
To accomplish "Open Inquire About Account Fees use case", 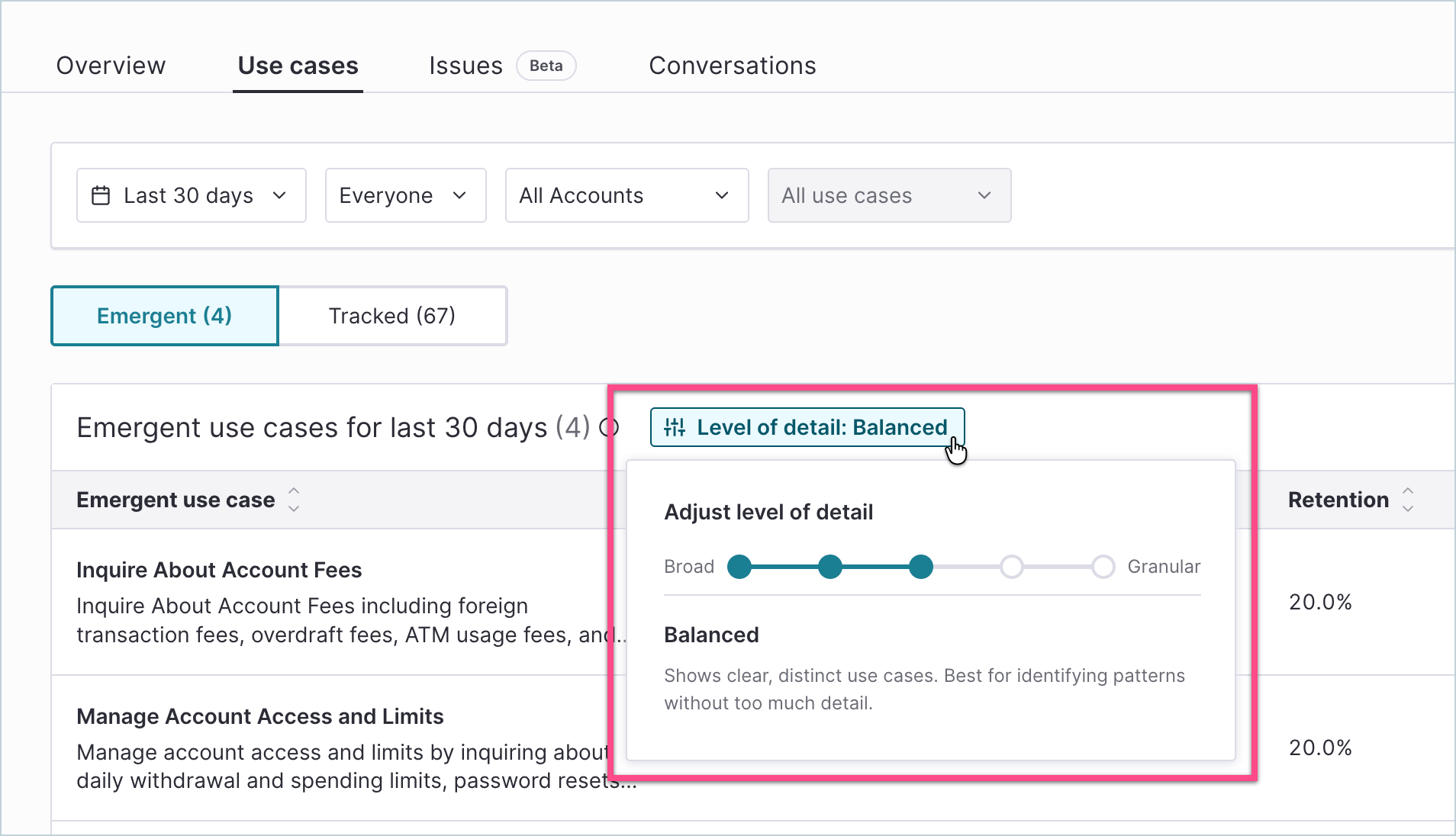I will pos(219,570).
